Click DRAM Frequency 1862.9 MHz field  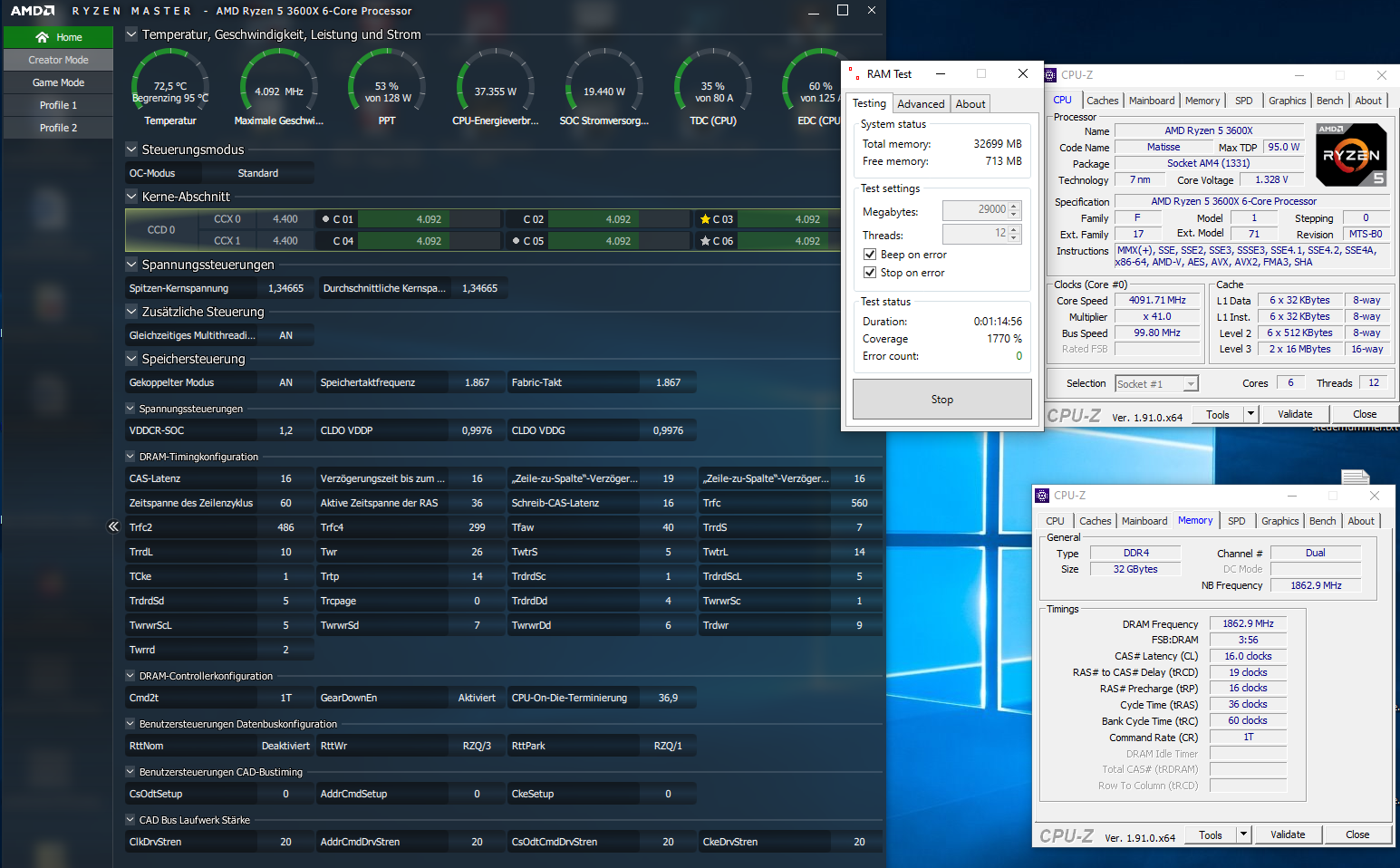coord(1248,624)
